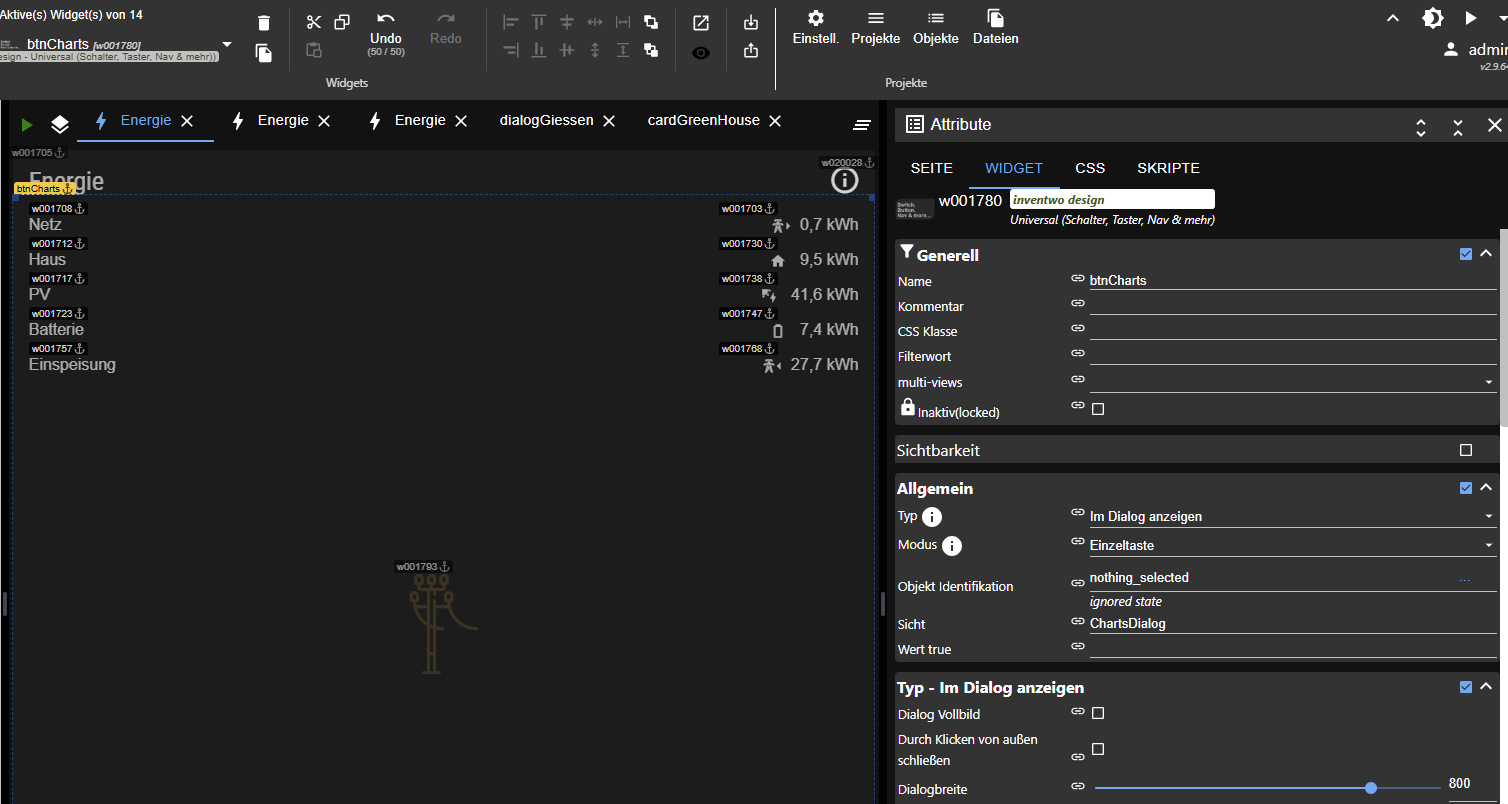The width and height of the screenshot is (1508, 804).
Task: Open the Einstell. gear settings
Action: click(x=815, y=18)
